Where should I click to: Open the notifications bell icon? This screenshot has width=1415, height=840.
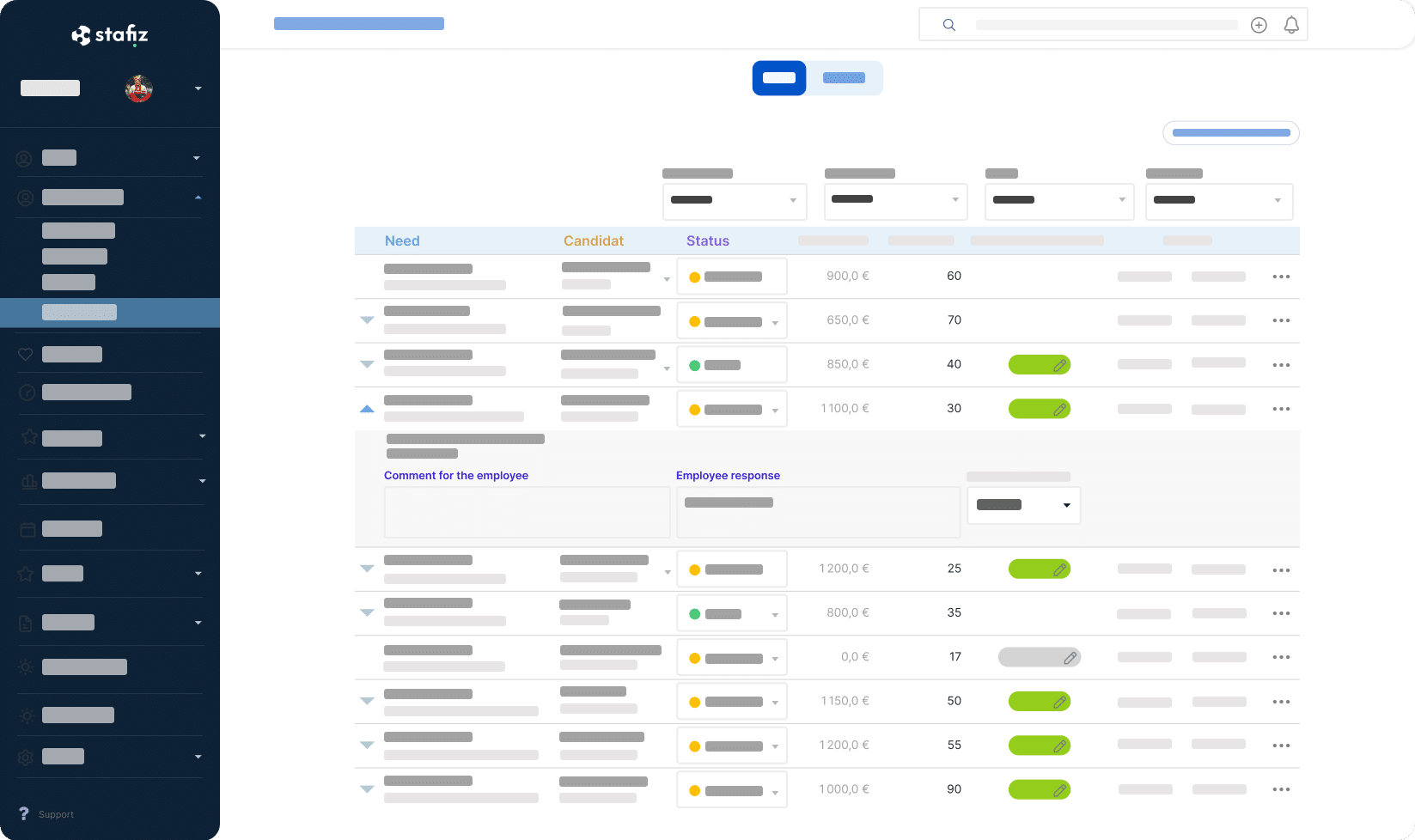click(1290, 25)
